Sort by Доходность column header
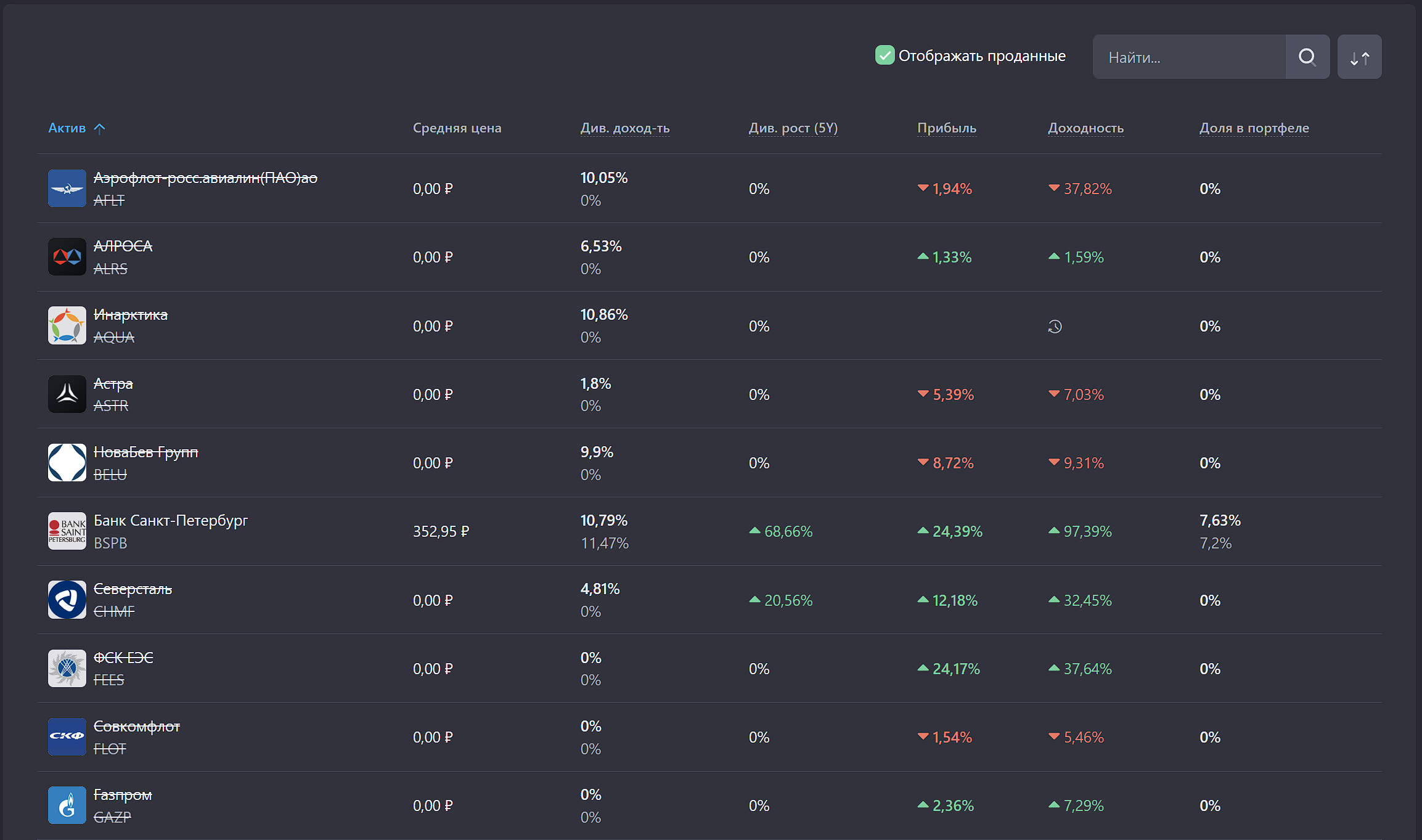Screen dimensions: 1422x840 coord(1086,128)
